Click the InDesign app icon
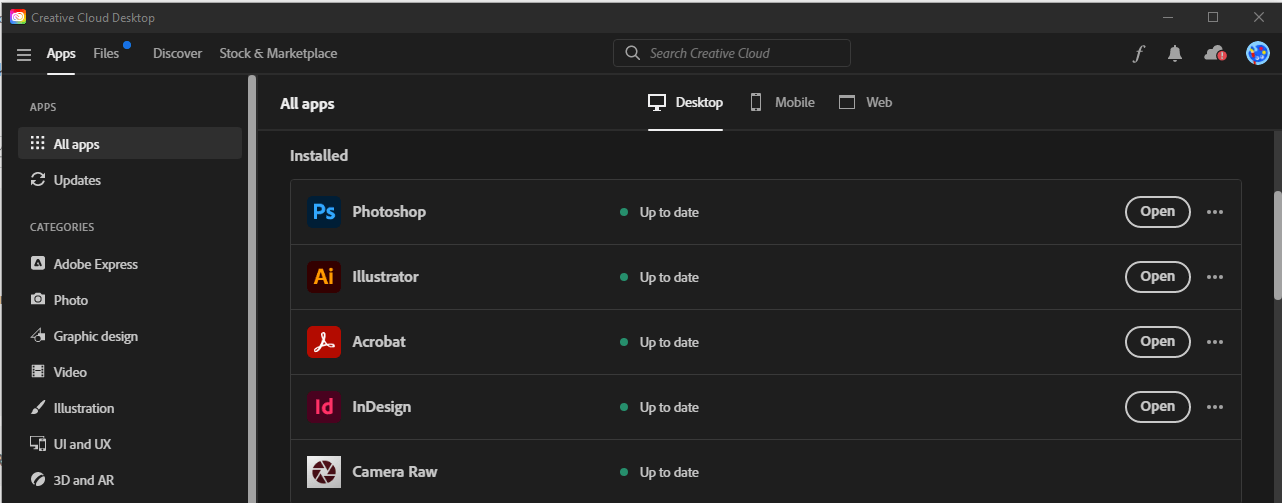1282x503 pixels. pyautogui.click(x=324, y=407)
